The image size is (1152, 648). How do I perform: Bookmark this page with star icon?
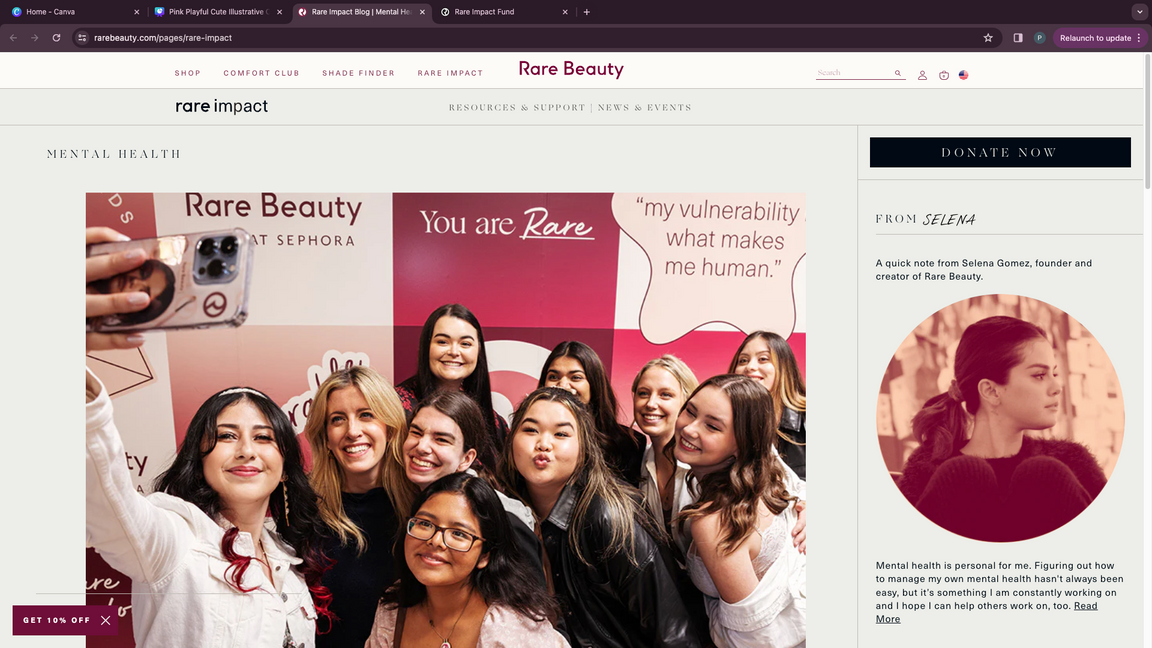(988, 38)
